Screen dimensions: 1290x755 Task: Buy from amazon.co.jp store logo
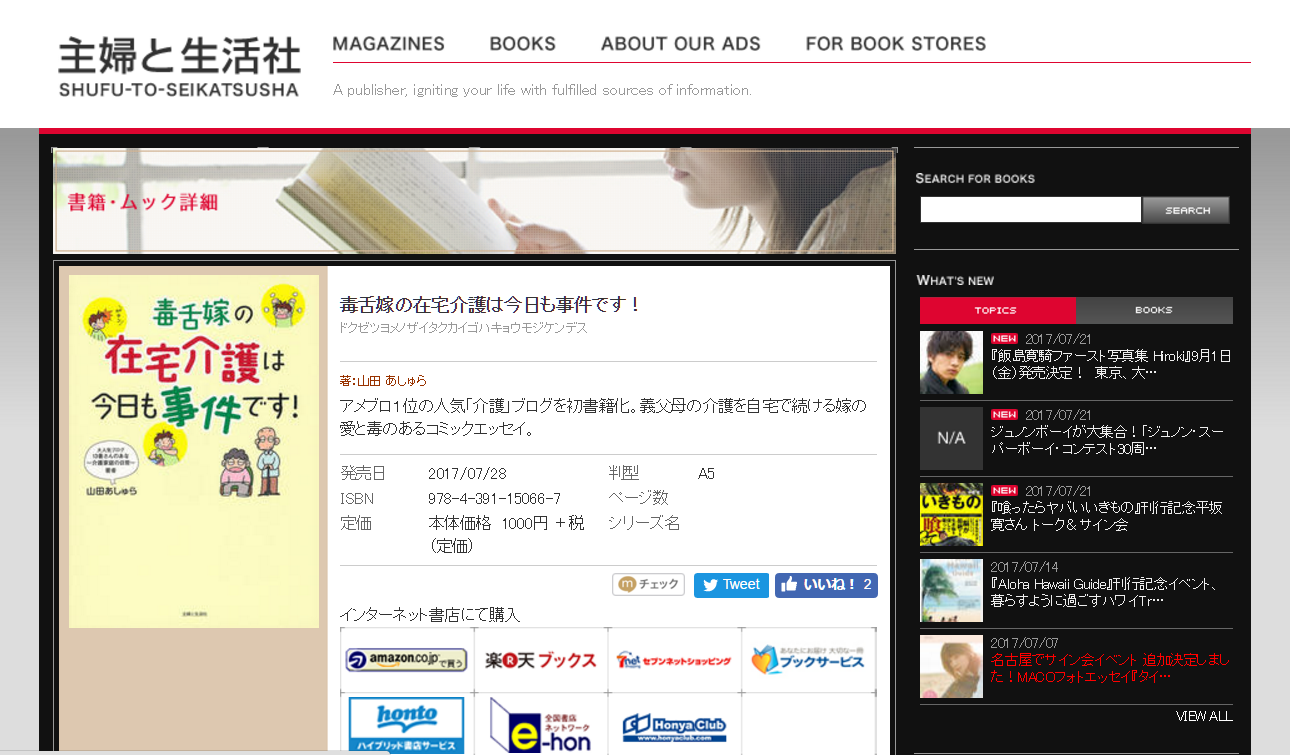tap(407, 660)
